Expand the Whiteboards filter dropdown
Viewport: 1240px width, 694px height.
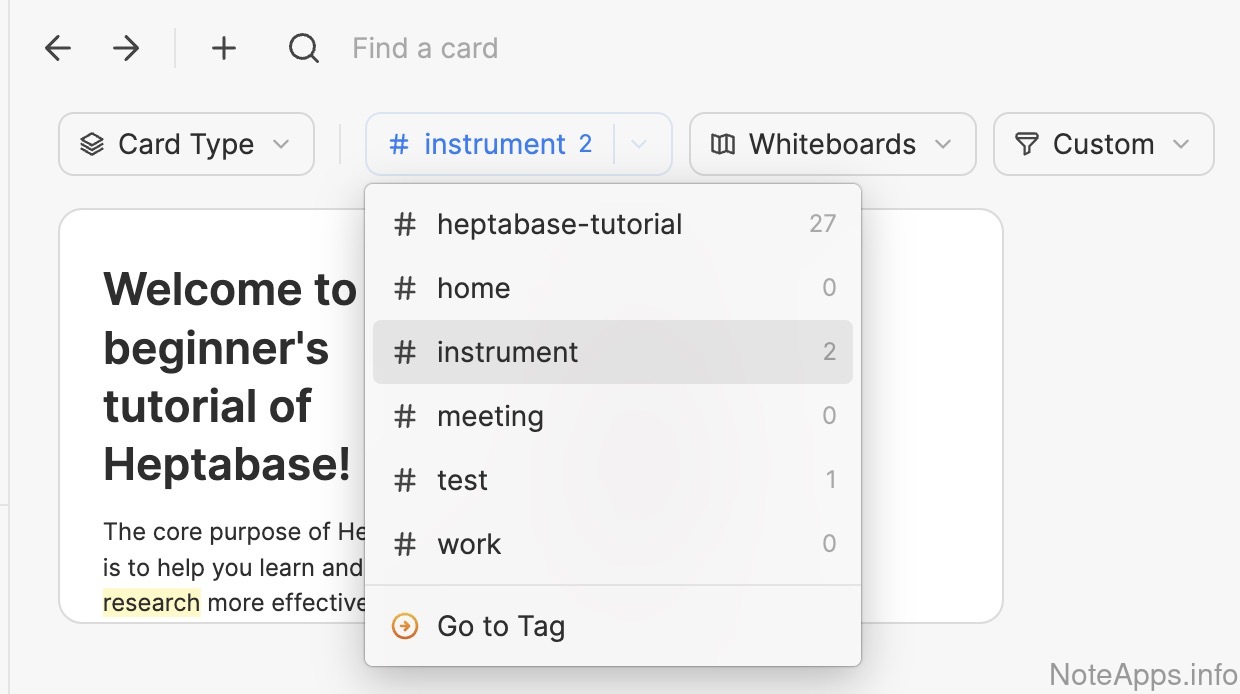click(x=832, y=145)
